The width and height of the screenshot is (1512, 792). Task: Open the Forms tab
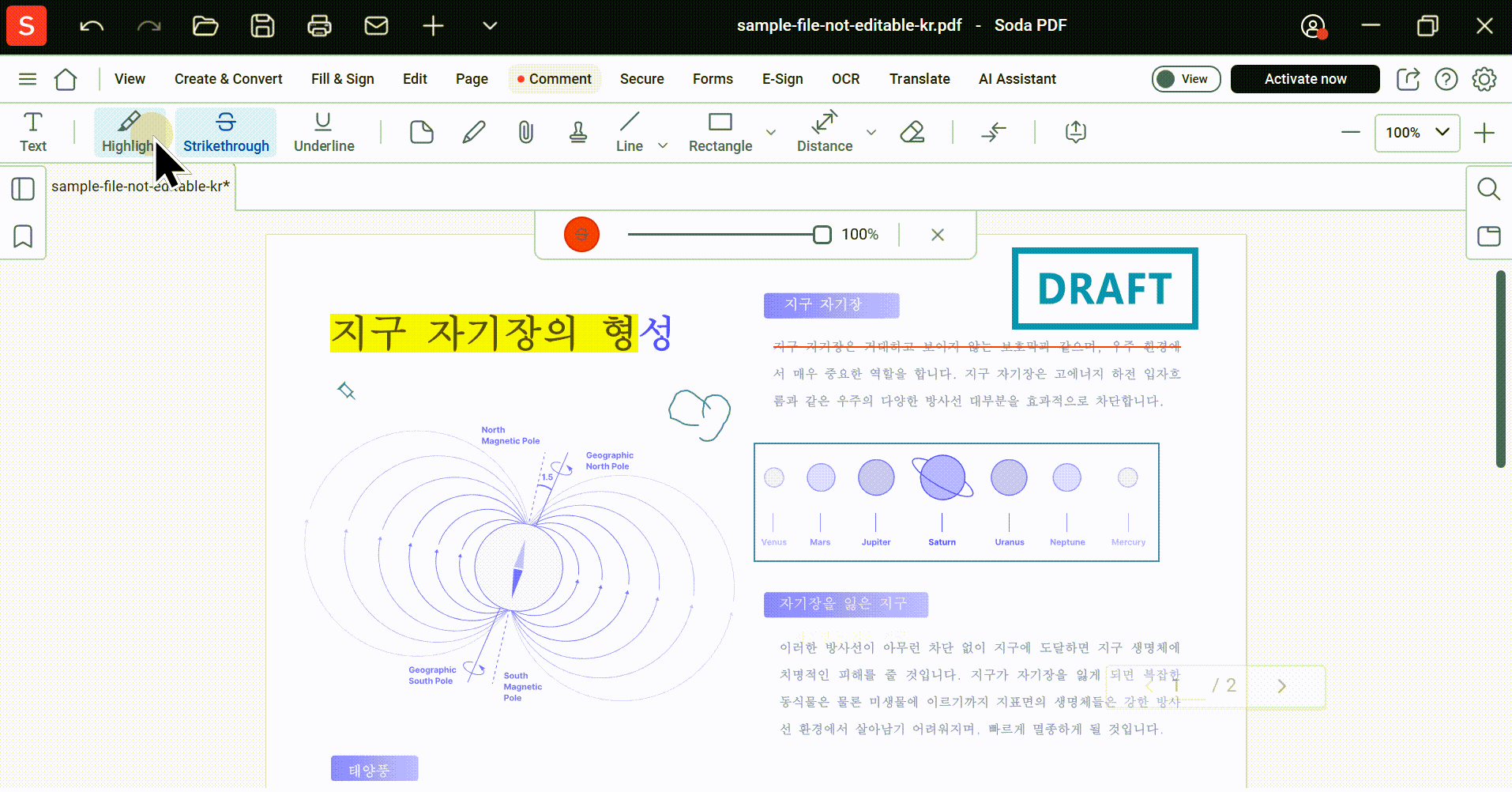[x=713, y=79]
